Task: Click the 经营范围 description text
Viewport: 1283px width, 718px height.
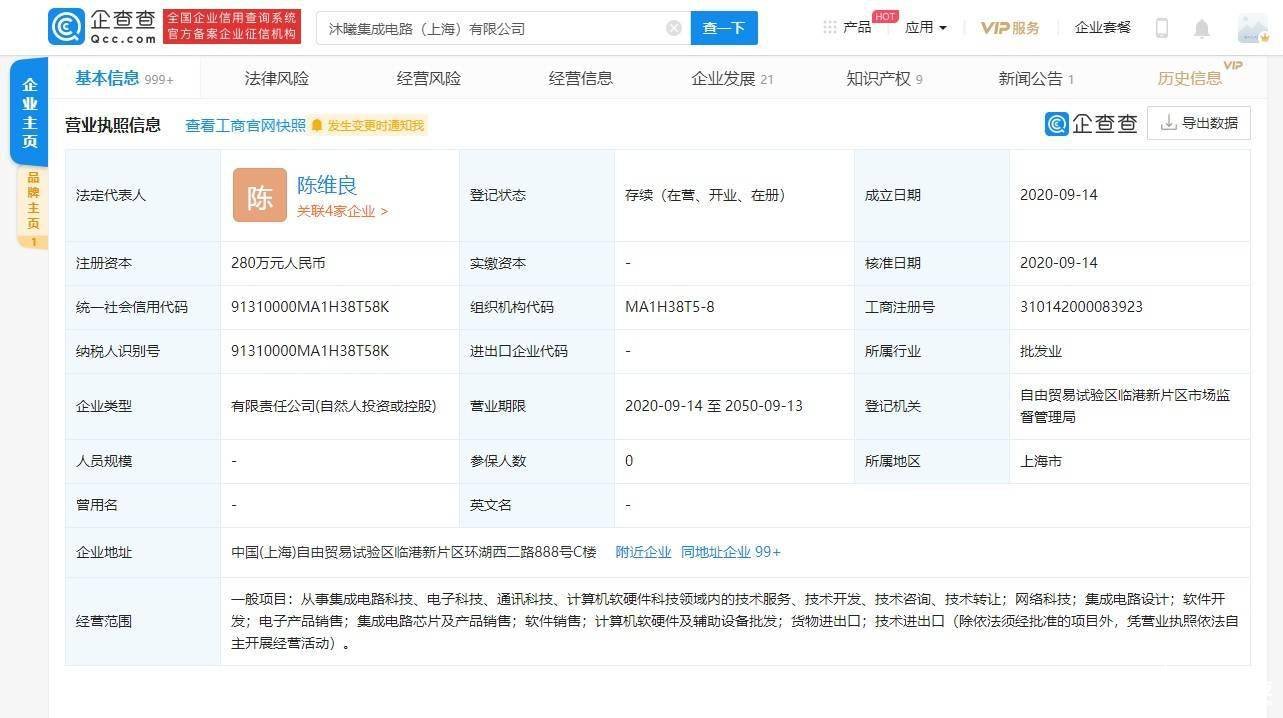Action: click(x=735, y=621)
